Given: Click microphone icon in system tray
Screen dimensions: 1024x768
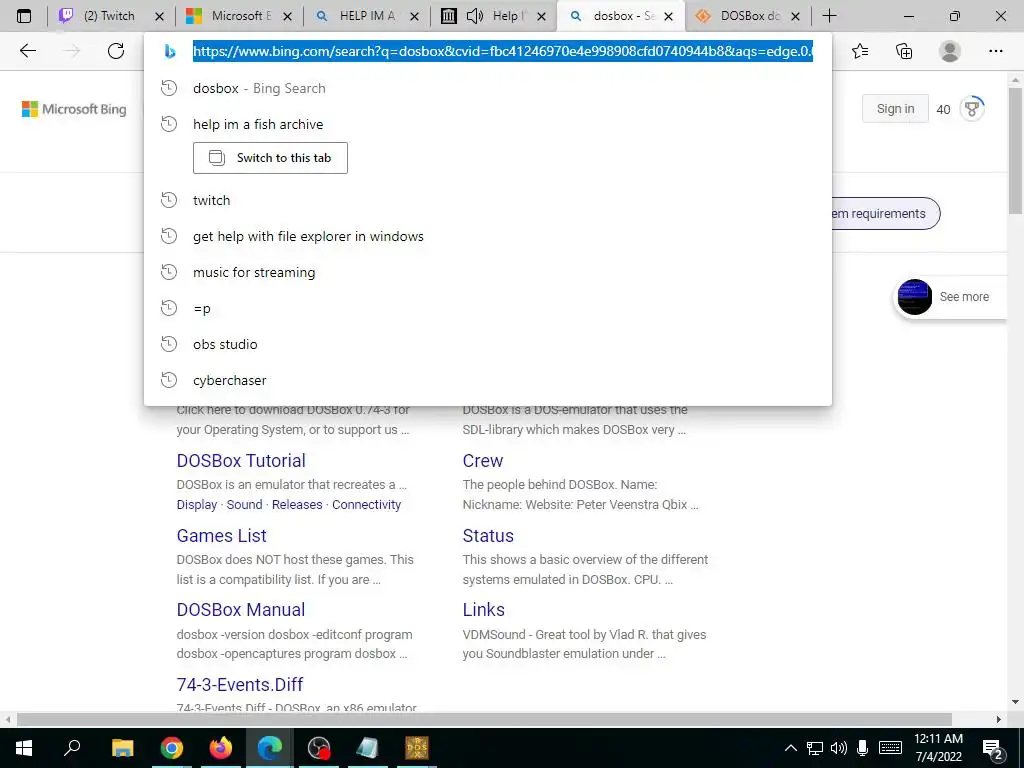Looking at the screenshot, I should pyautogui.click(x=862, y=748).
